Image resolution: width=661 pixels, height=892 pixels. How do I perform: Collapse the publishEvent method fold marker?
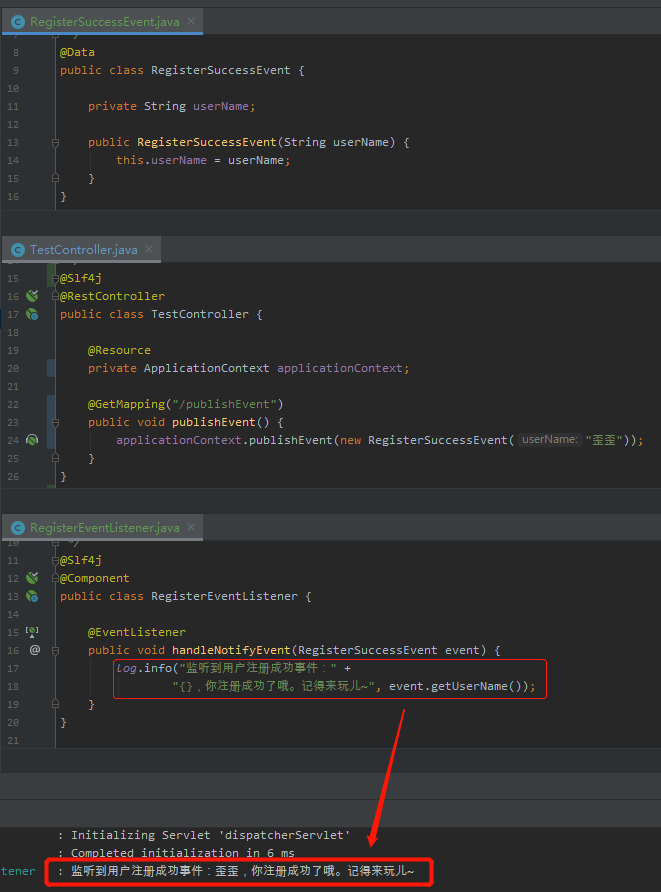[55, 422]
